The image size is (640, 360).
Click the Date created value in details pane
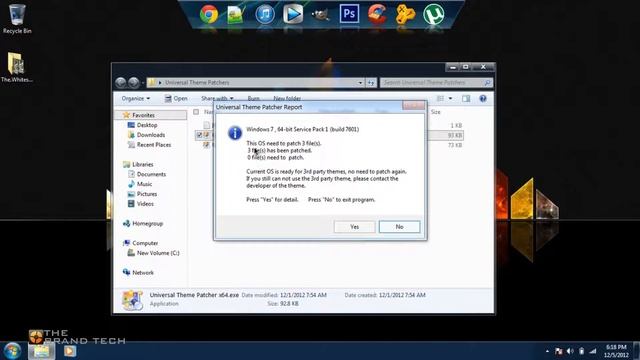[x=402, y=295]
